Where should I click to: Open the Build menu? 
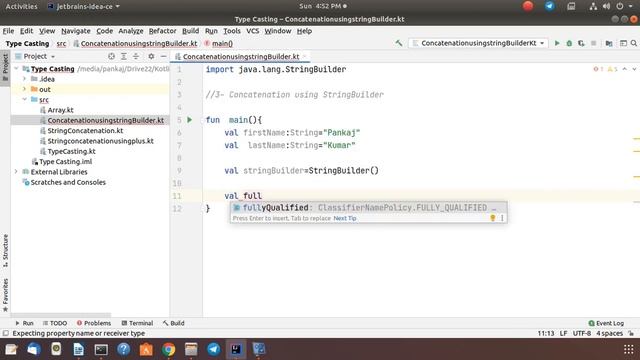coord(190,31)
